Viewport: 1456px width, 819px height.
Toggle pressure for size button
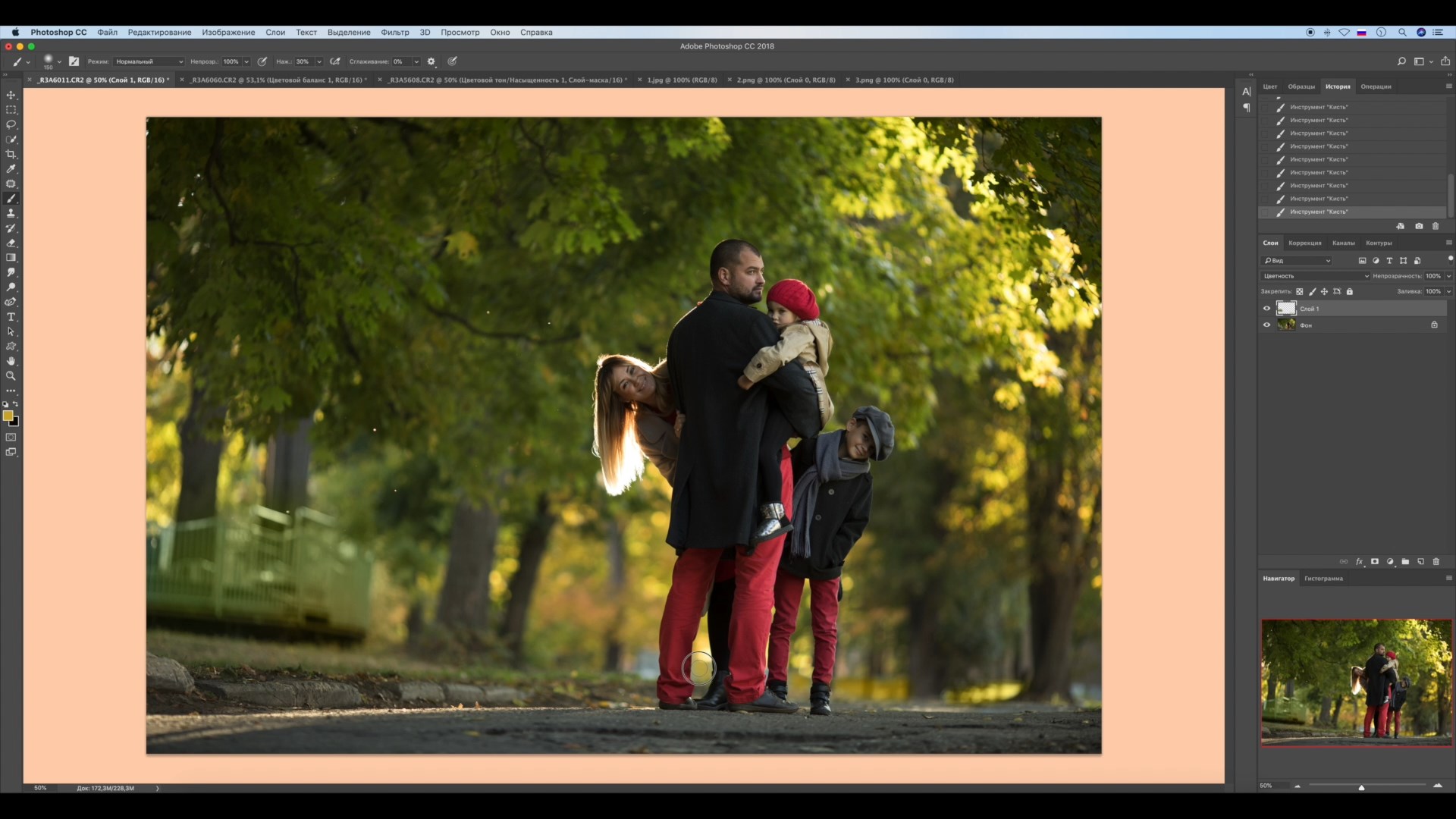tap(452, 61)
